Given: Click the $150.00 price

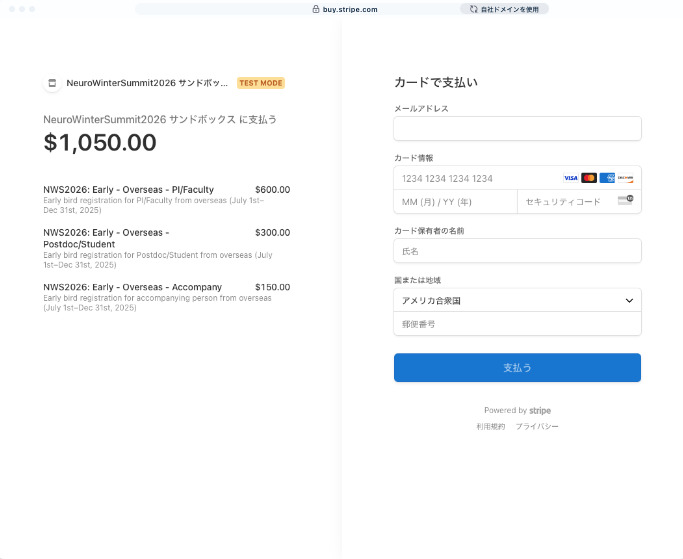Looking at the screenshot, I should (272, 287).
